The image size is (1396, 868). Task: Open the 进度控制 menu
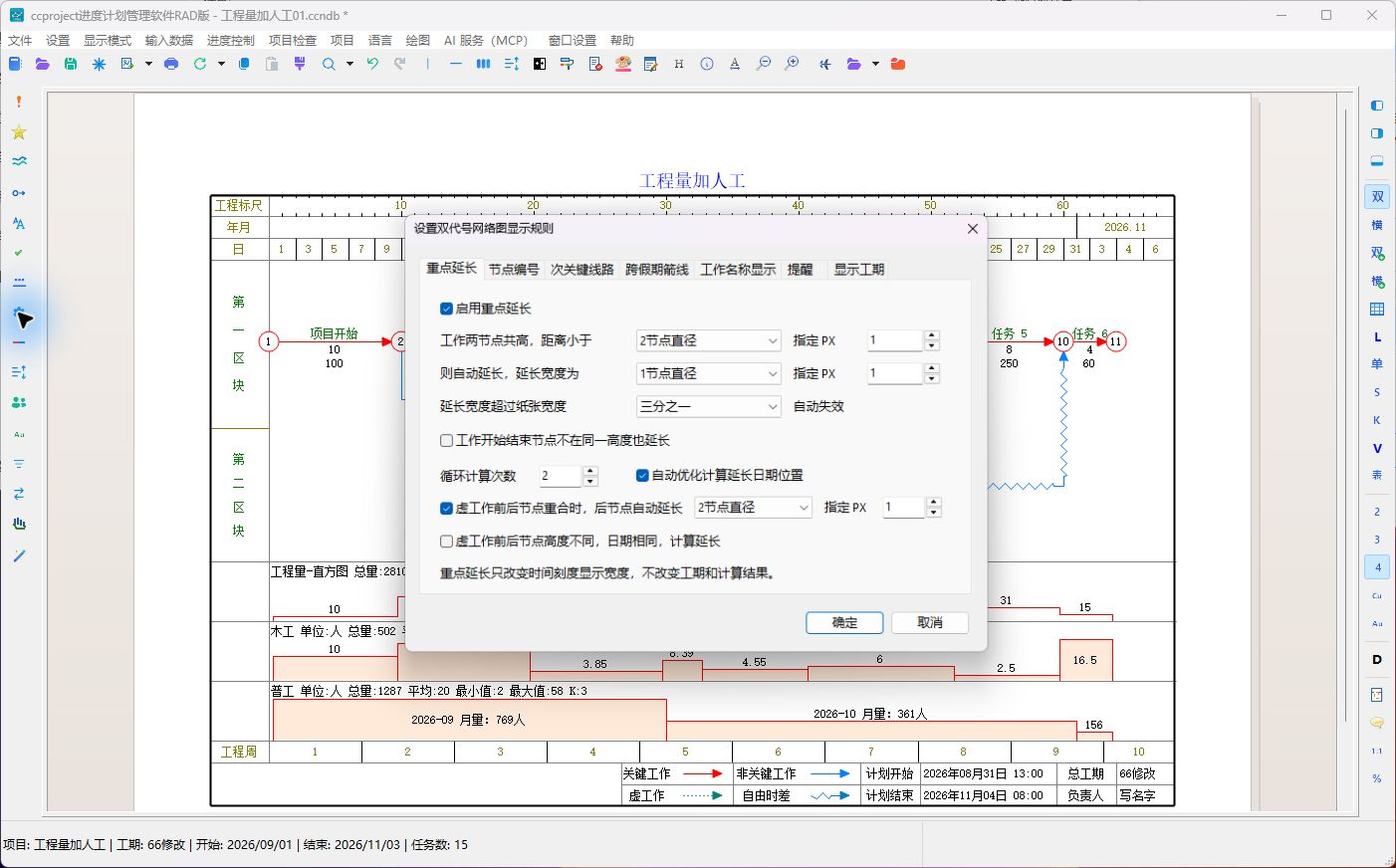(231, 41)
